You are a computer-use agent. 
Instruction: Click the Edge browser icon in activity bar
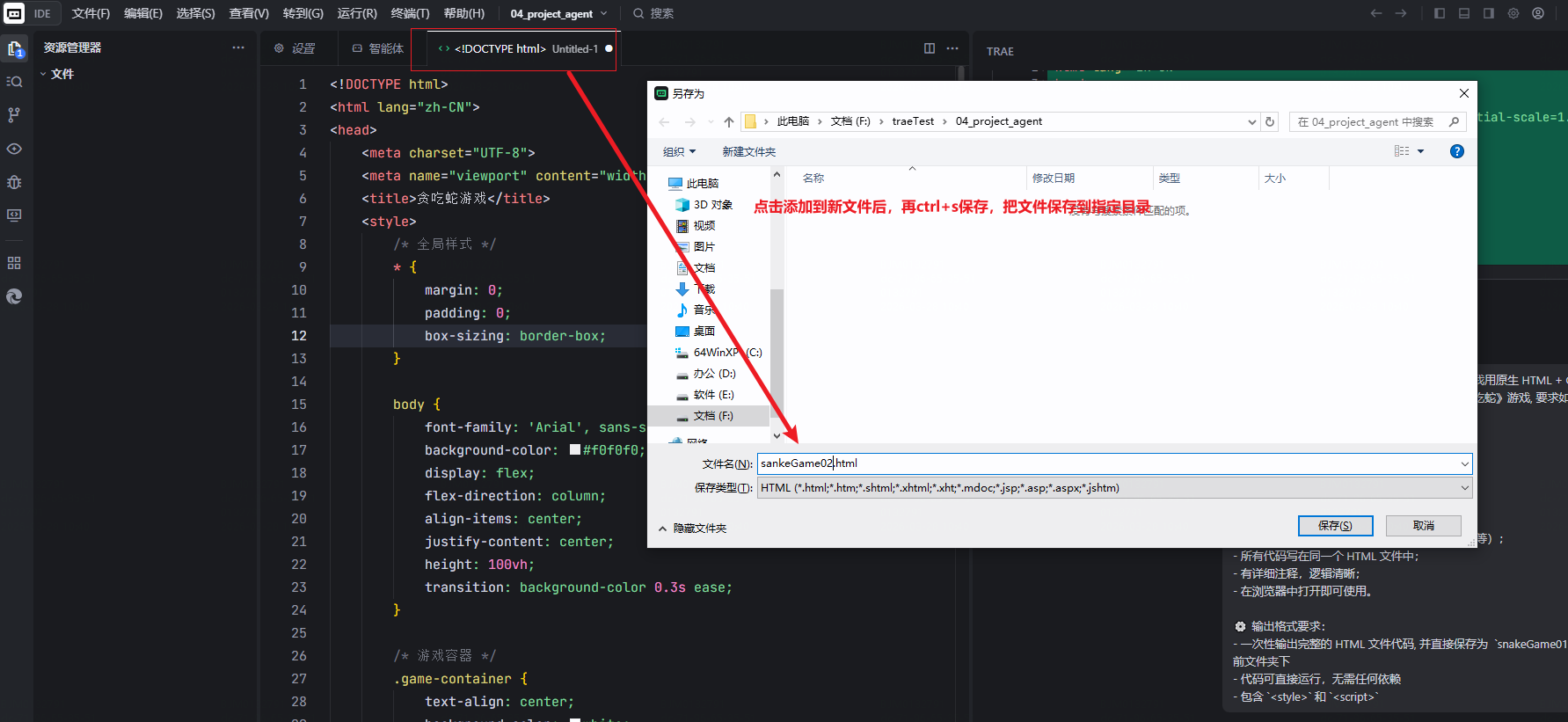[14, 296]
